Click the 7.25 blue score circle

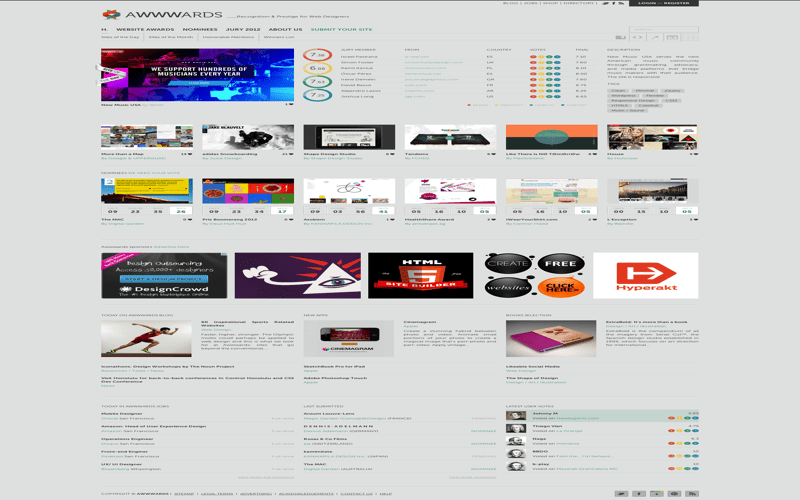(x=317, y=95)
